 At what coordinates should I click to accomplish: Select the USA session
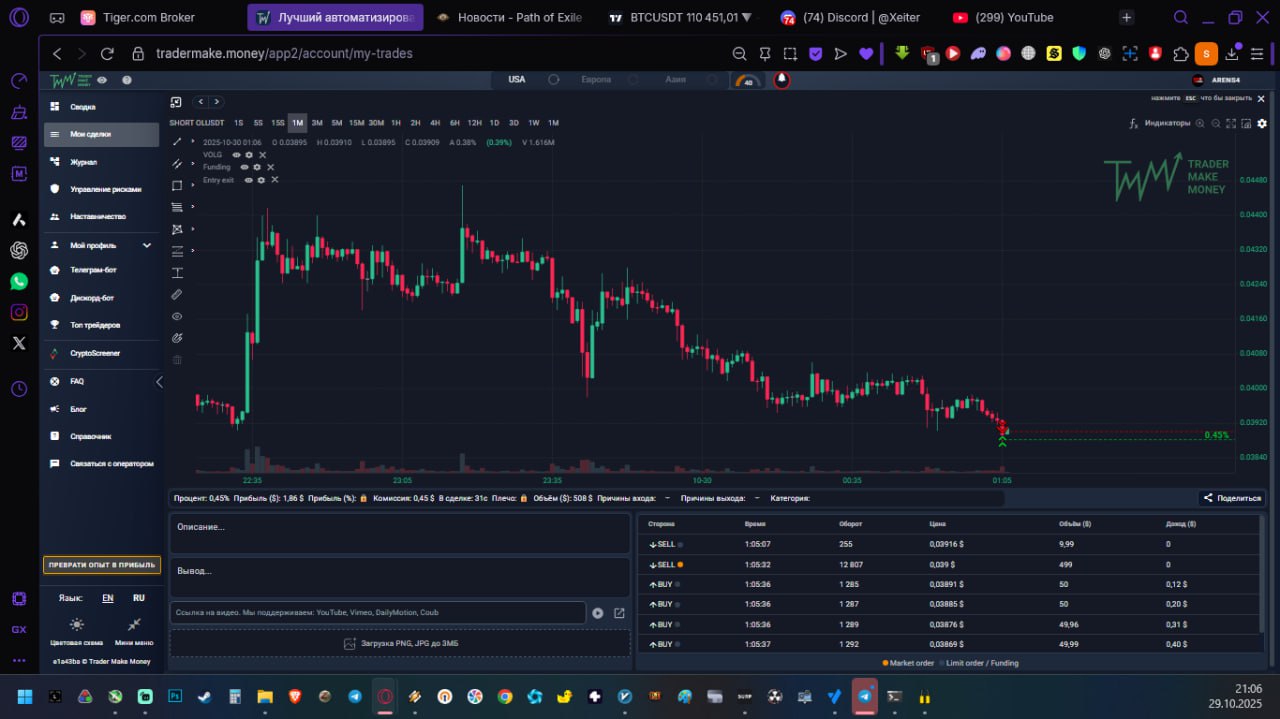tap(516, 79)
